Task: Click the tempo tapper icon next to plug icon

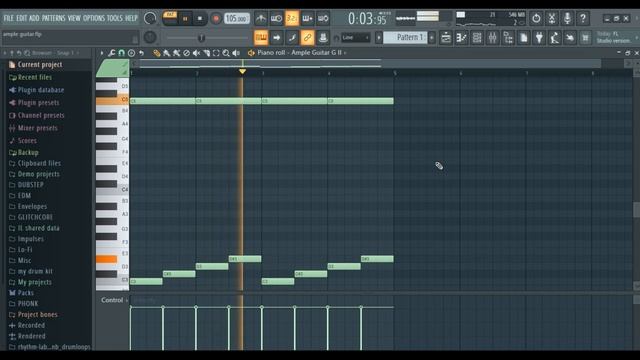Action: click(x=554, y=38)
